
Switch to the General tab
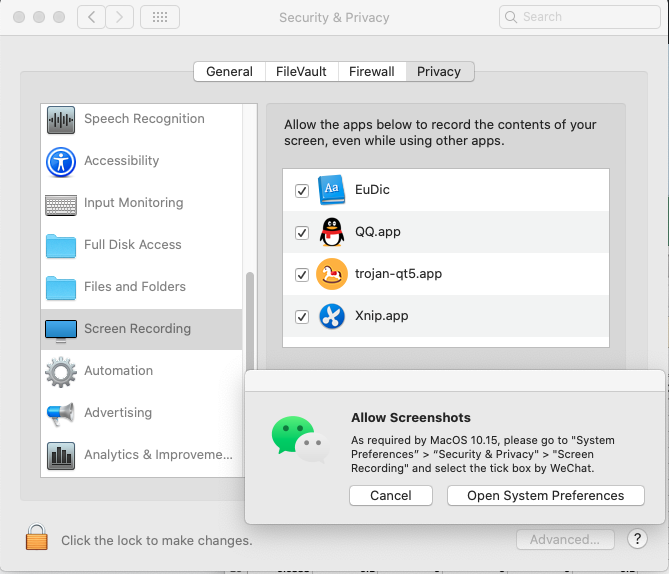[x=229, y=71]
